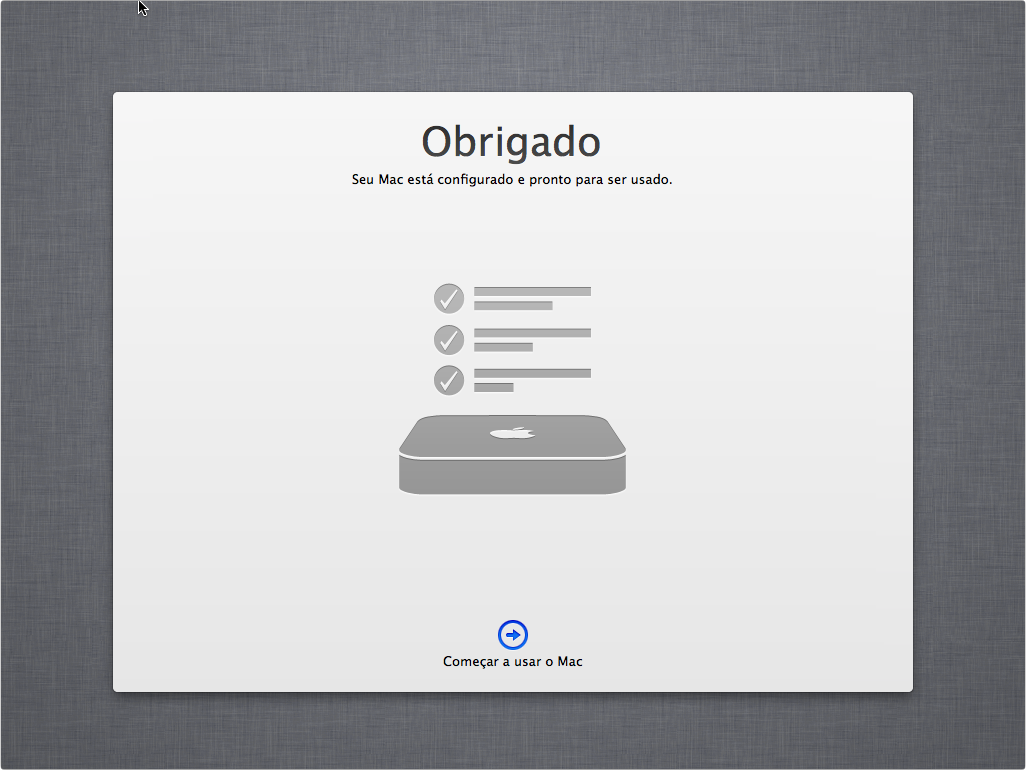Click the gray linen background left of the panel
The image size is (1026, 770).
pos(56,390)
